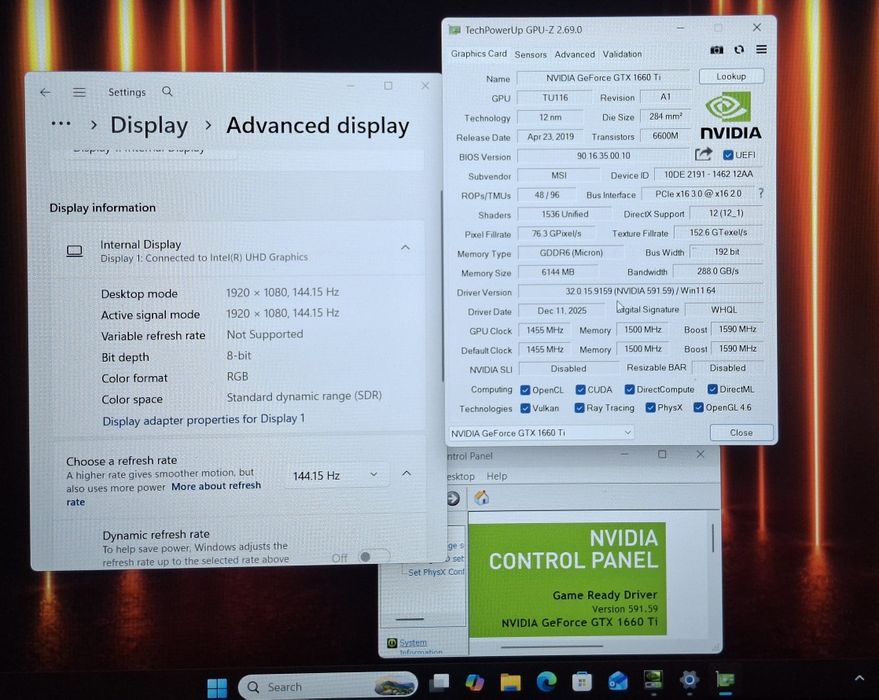Switch to NVIDIA Control Panel taskbar icon

coord(653,680)
